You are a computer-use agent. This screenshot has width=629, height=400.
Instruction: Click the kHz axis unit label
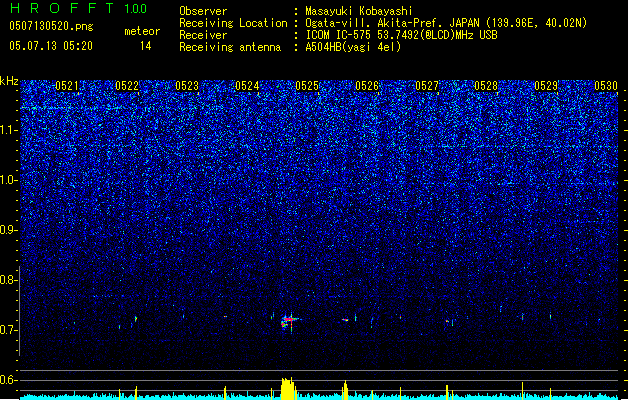[9, 81]
